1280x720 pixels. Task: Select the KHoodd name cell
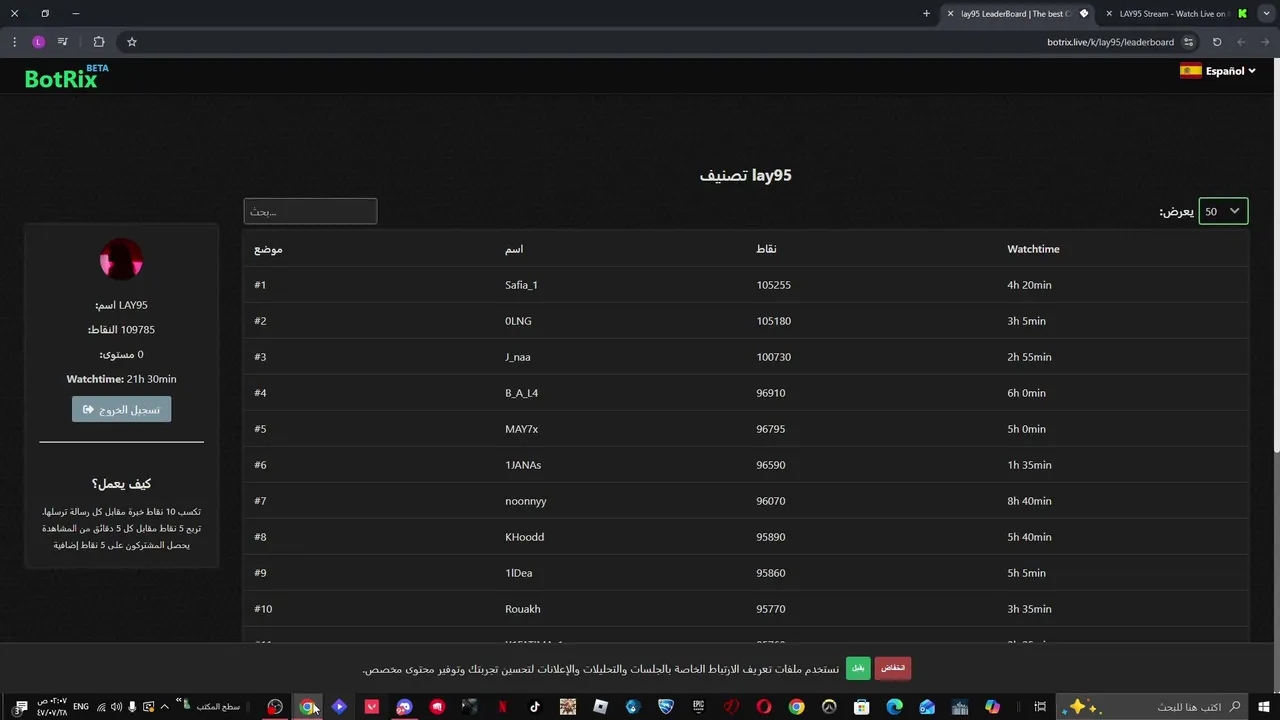525,537
